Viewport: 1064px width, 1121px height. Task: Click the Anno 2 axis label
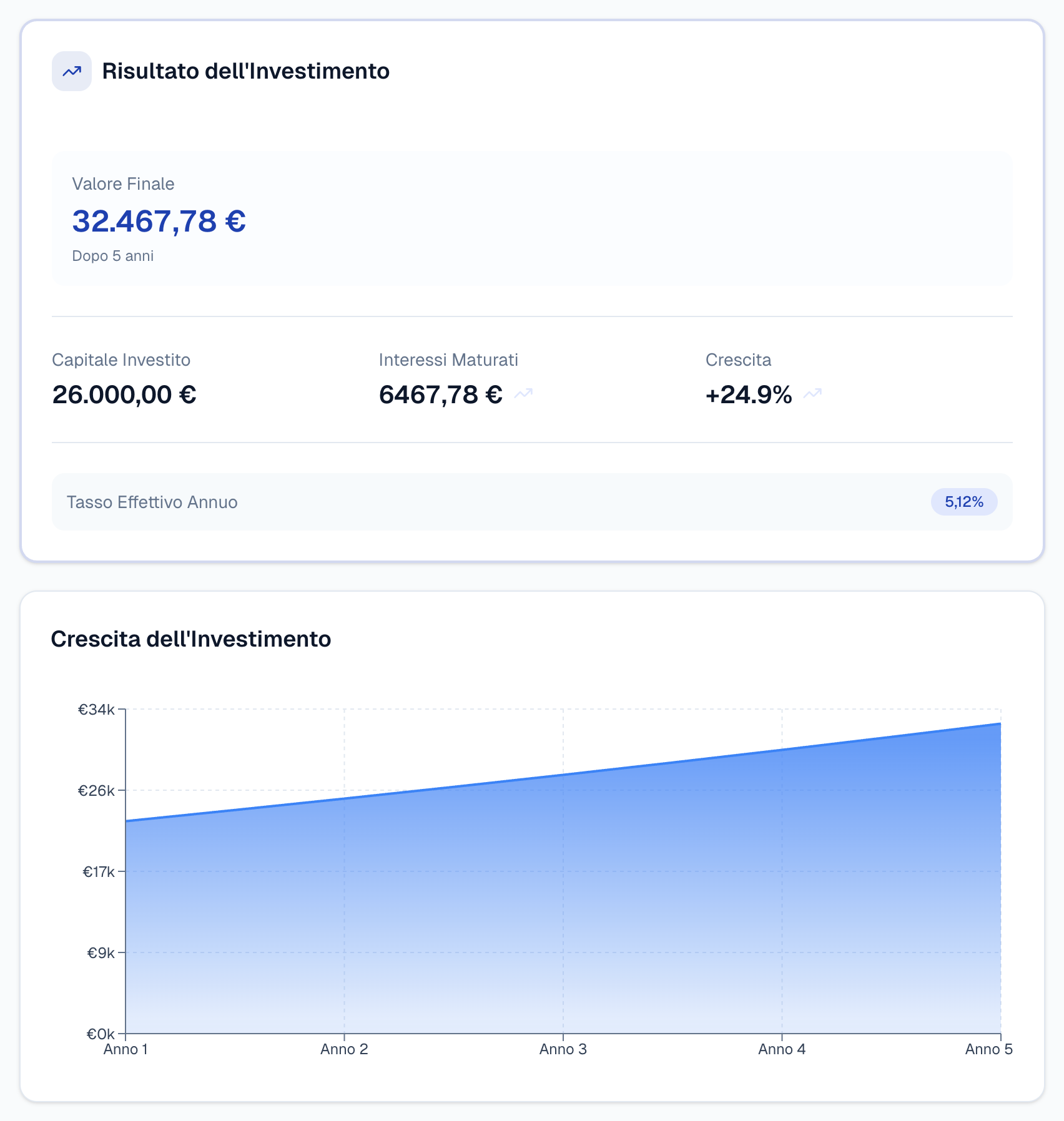pyautogui.click(x=344, y=1049)
